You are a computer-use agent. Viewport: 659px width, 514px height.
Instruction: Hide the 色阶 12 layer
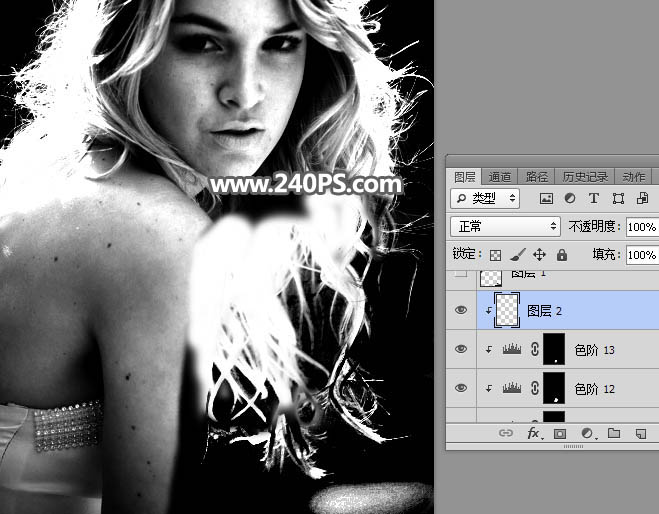tap(461, 388)
